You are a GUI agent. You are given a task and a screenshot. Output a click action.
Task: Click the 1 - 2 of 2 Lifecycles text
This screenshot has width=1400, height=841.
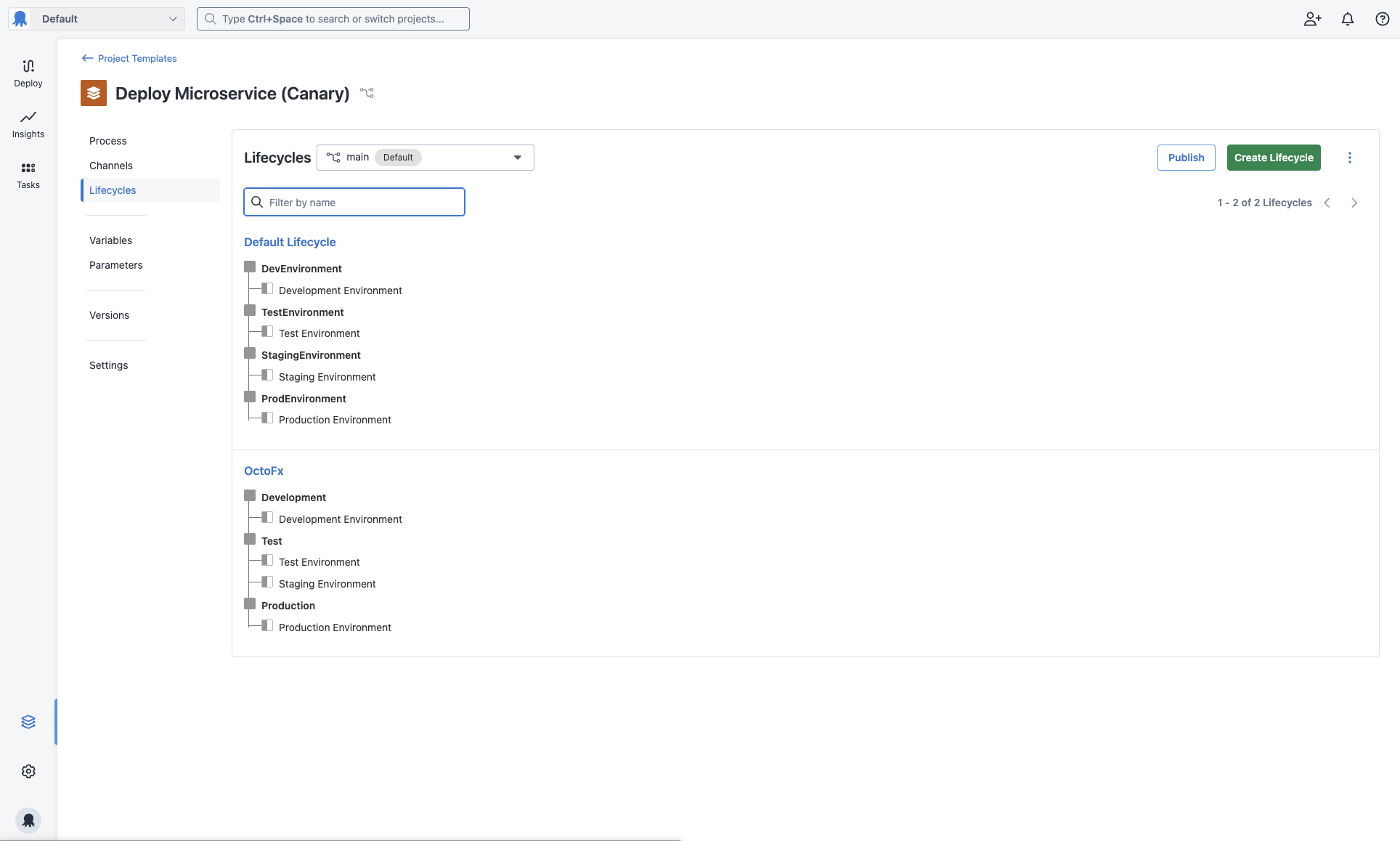(1264, 203)
